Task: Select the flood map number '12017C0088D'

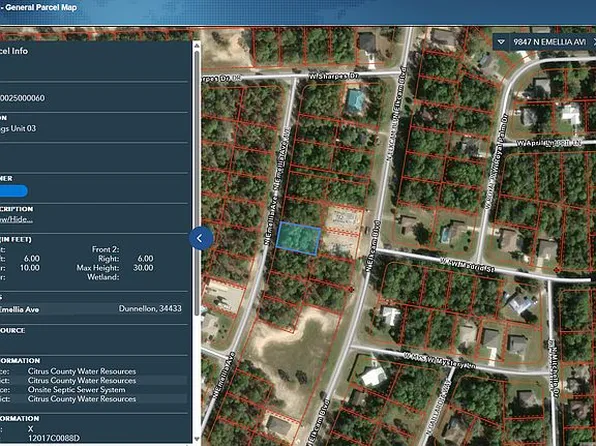Action: [x=54, y=438]
